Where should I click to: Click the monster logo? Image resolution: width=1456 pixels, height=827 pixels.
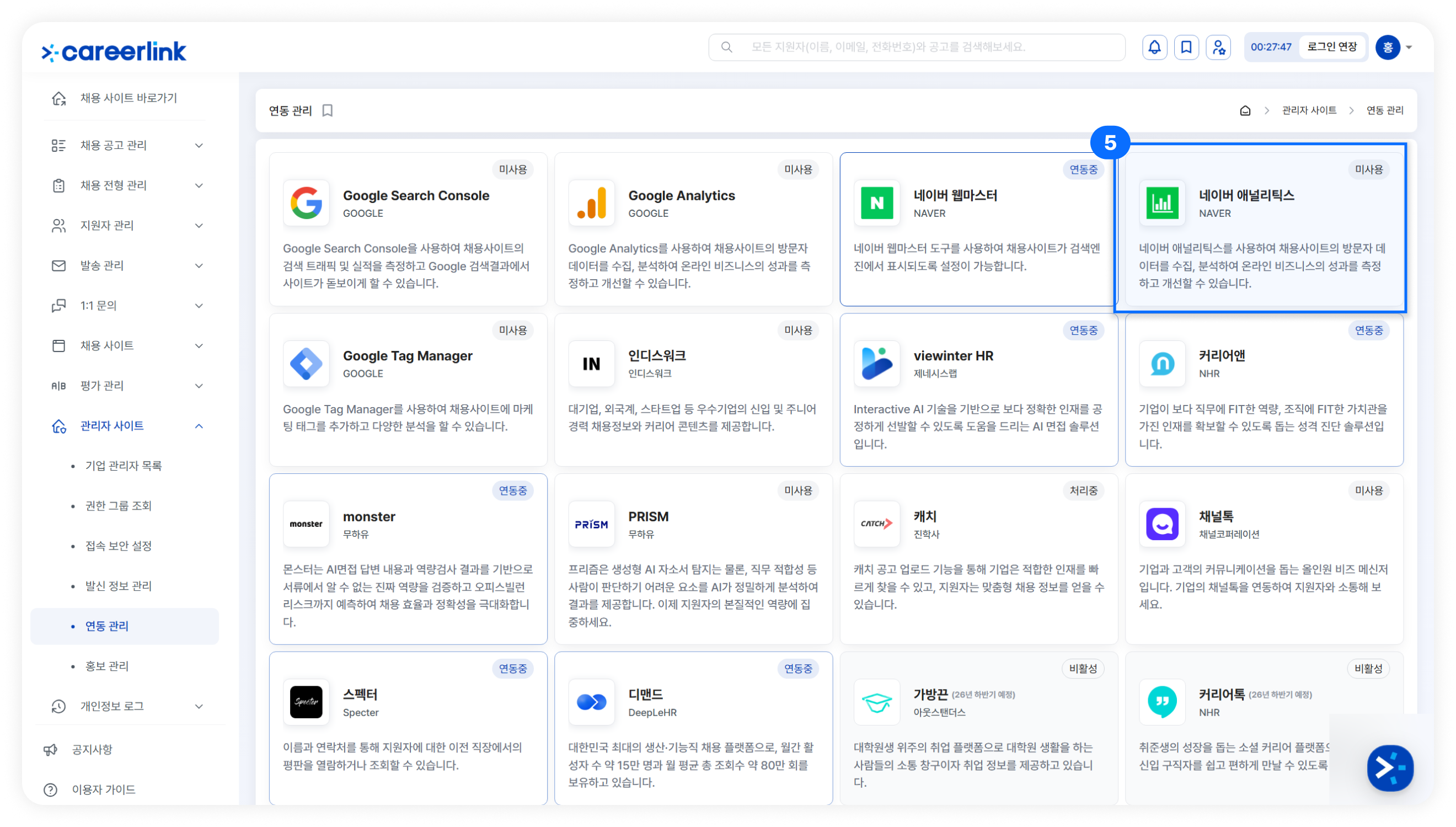(306, 524)
